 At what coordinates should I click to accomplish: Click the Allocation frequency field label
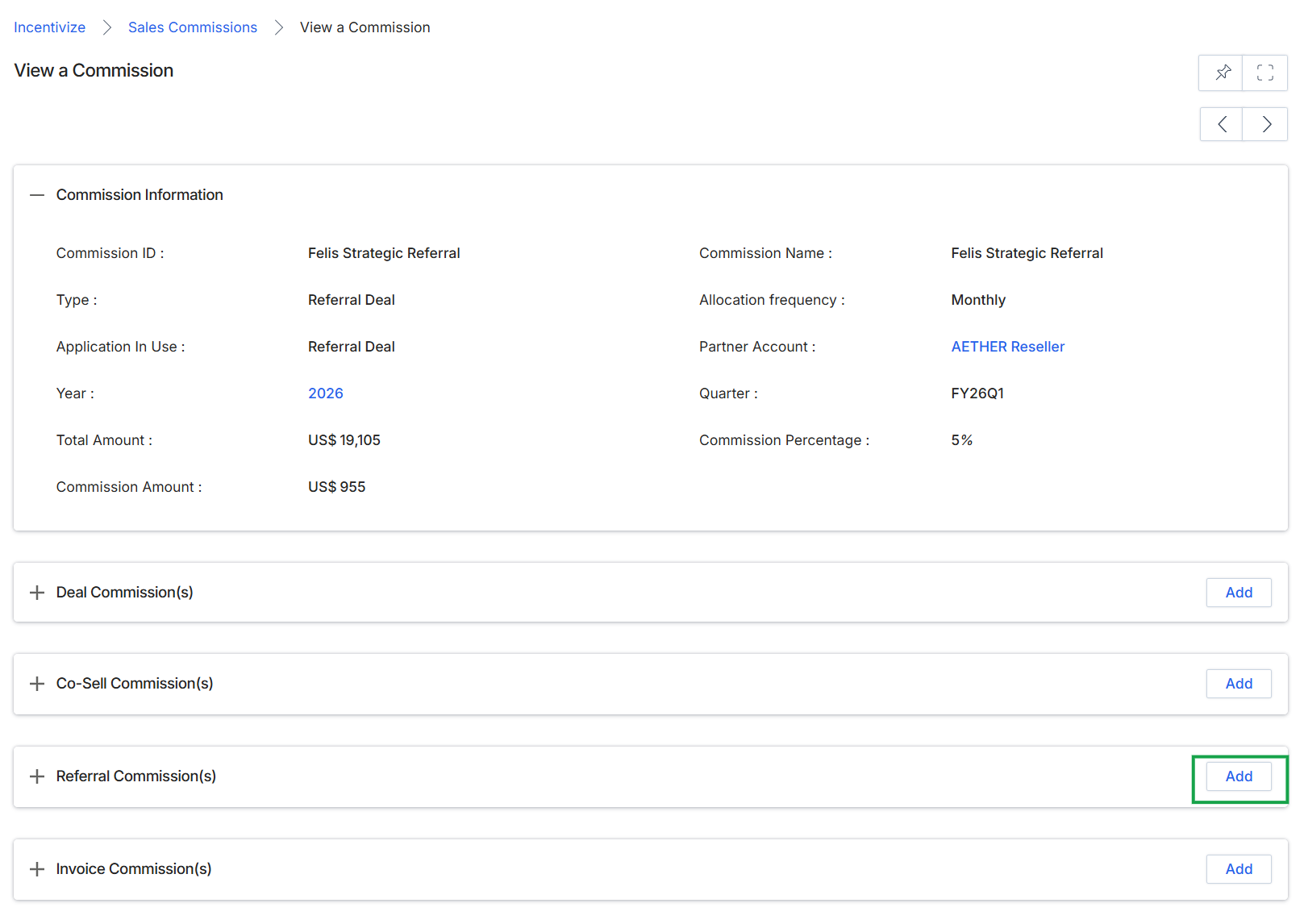772,300
